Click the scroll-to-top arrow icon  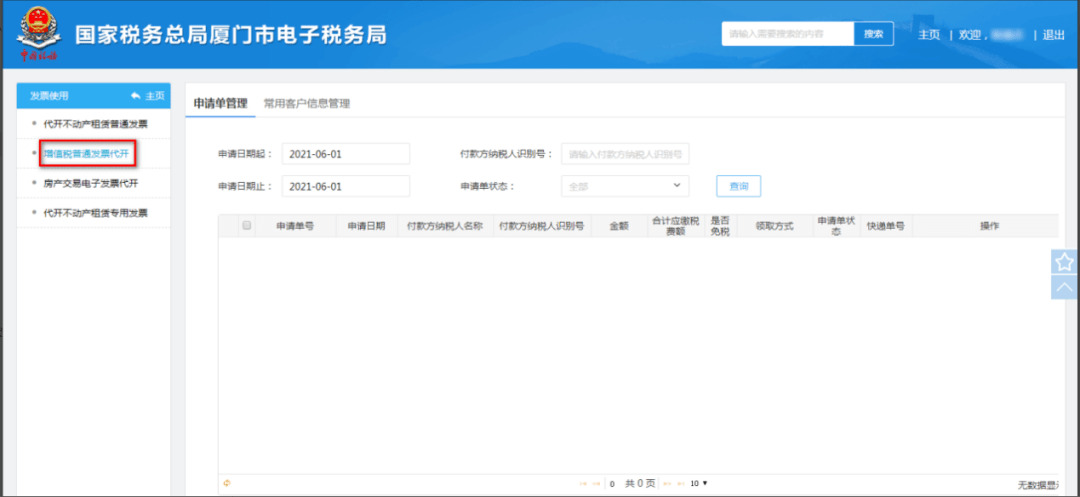pyautogui.click(x=1064, y=287)
